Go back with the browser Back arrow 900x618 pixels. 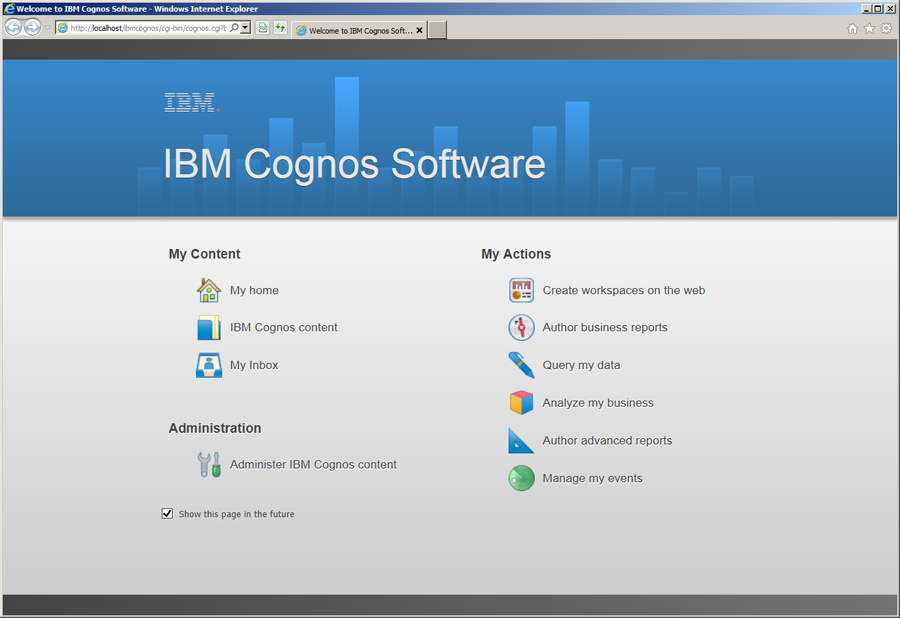point(13,28)
